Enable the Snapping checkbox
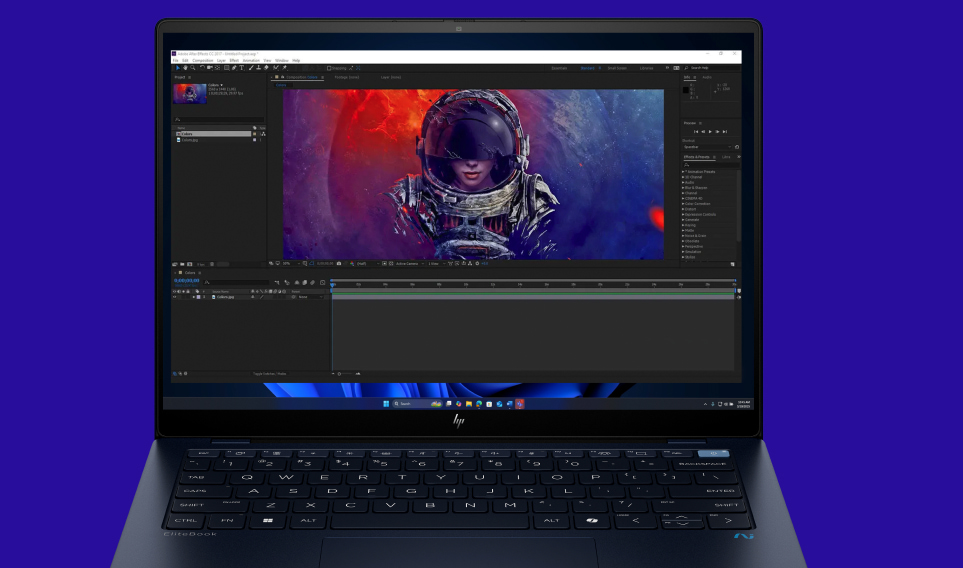 coord(329,68)
